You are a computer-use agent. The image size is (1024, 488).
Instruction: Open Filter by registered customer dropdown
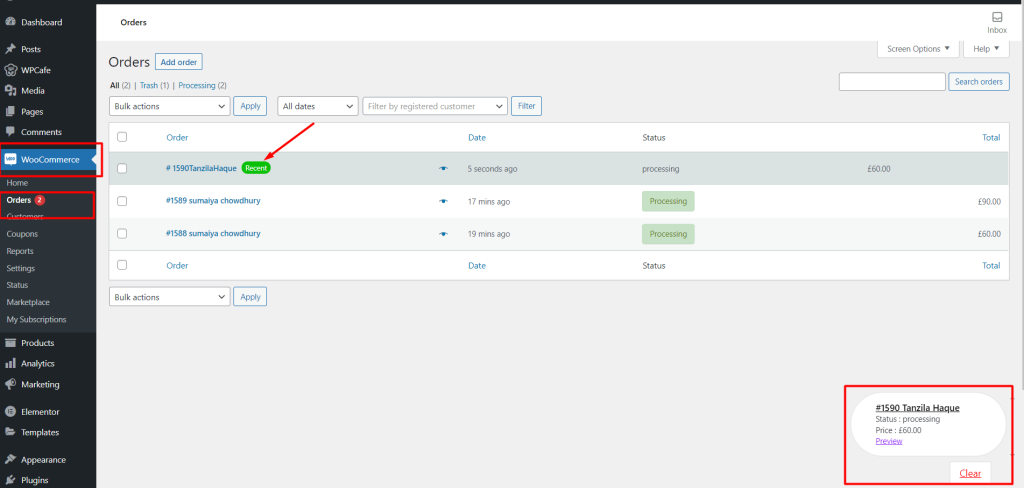pos(435,106)
